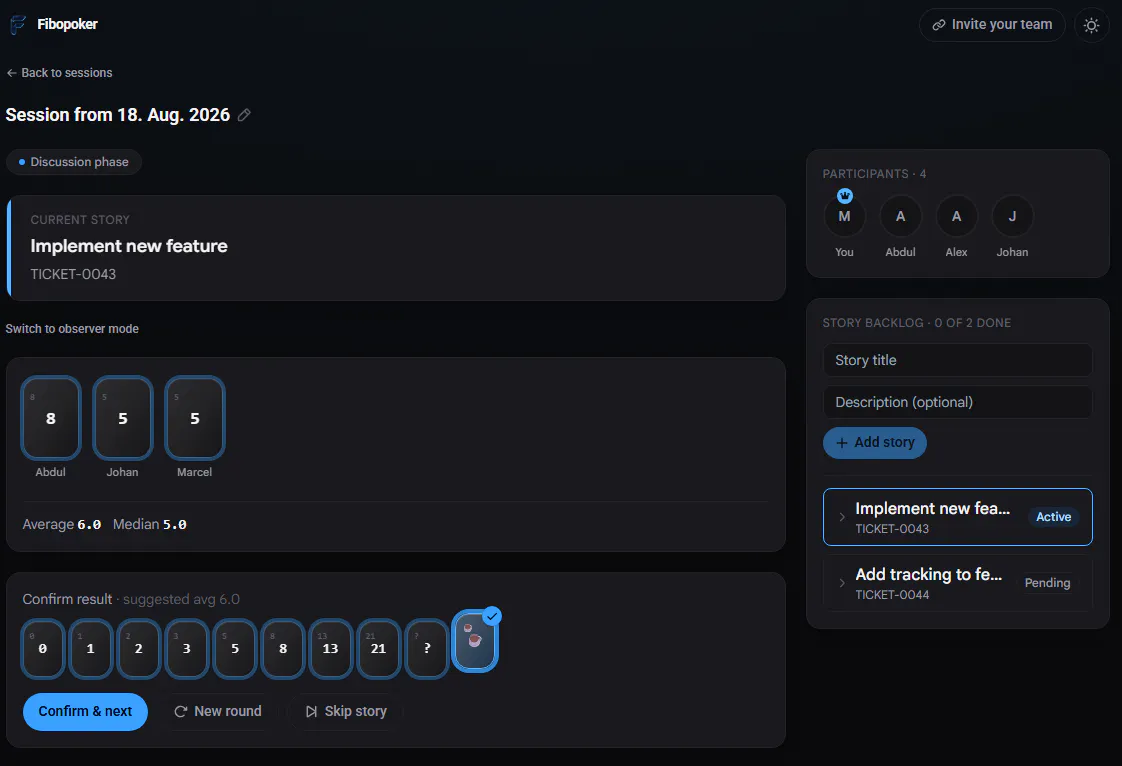This screenshot has width=1122, height=766.
Task: Expand the Add tracking backlog item chevron
Action: point(842,583)
